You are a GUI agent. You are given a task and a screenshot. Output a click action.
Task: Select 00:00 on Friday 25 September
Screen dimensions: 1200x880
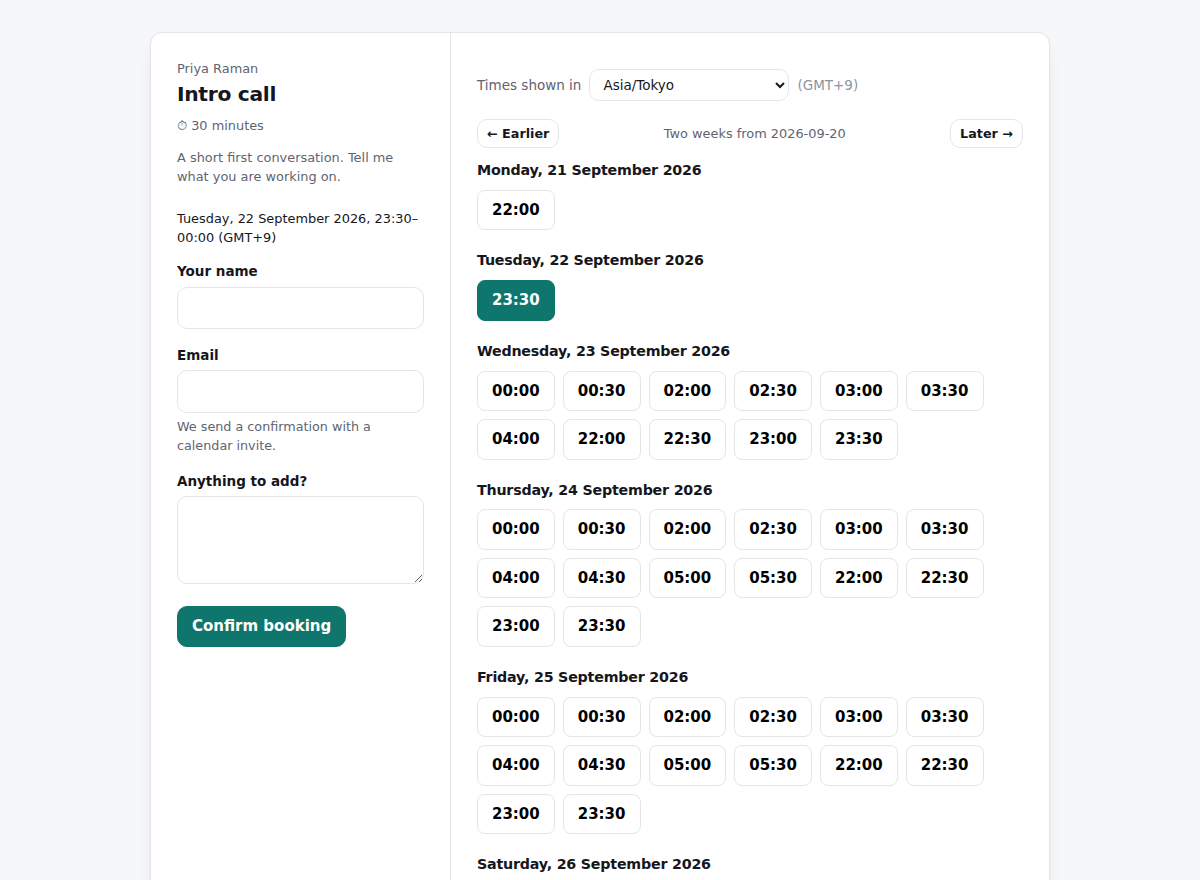coord(516,717)
